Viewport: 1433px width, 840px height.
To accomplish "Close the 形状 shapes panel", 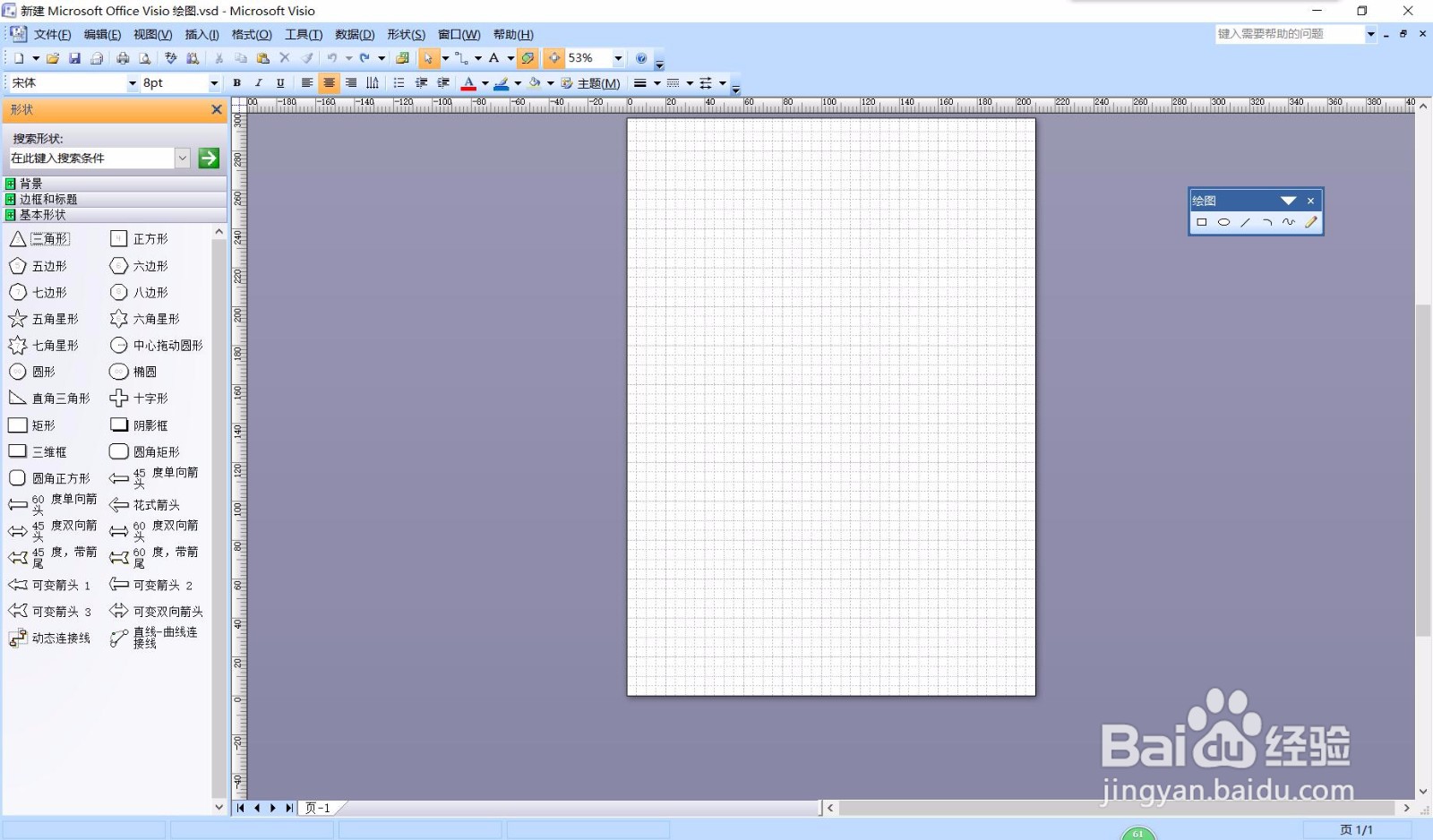I will click(x=216, y=109).
